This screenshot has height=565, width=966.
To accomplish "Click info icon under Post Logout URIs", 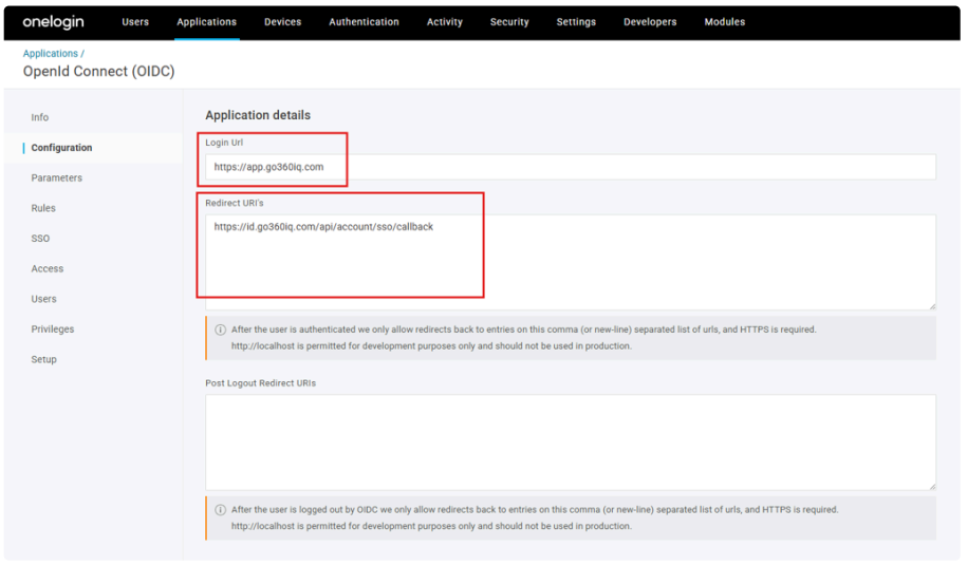I will [220, 509].
